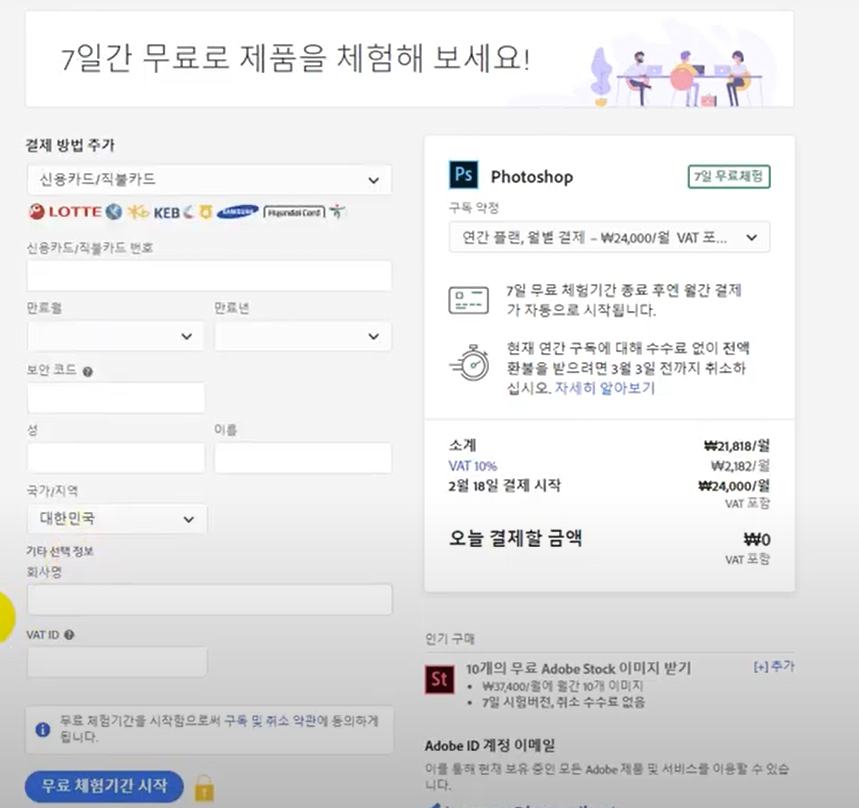Click the office illustration in the banner
Viewport: 859px width, 808px height.
pos(678,75)
